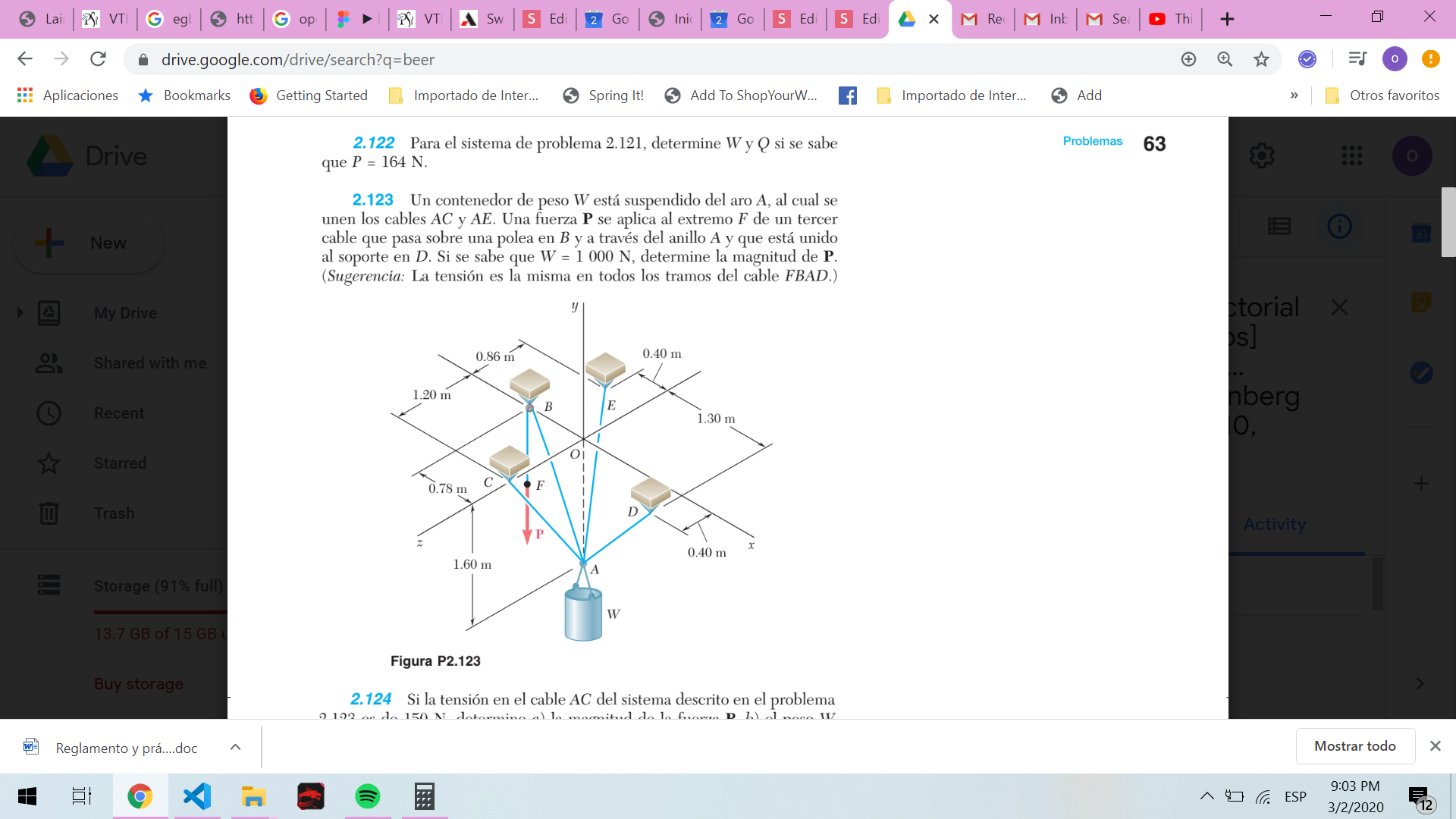Image resolution: width=1456 pixels, height=819 pixels.
Task: Toggle the view details info icon
Action: click(x=1339, y=226)
